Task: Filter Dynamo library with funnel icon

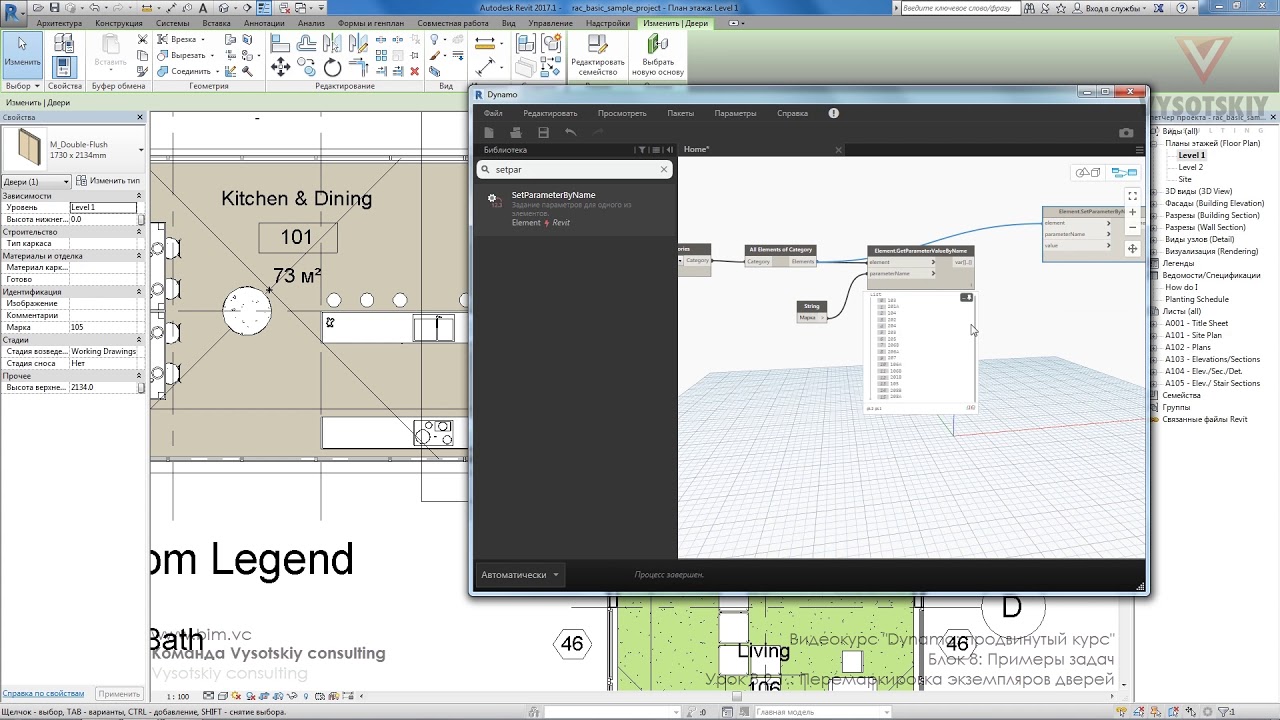Action: (x=642, y=150)
